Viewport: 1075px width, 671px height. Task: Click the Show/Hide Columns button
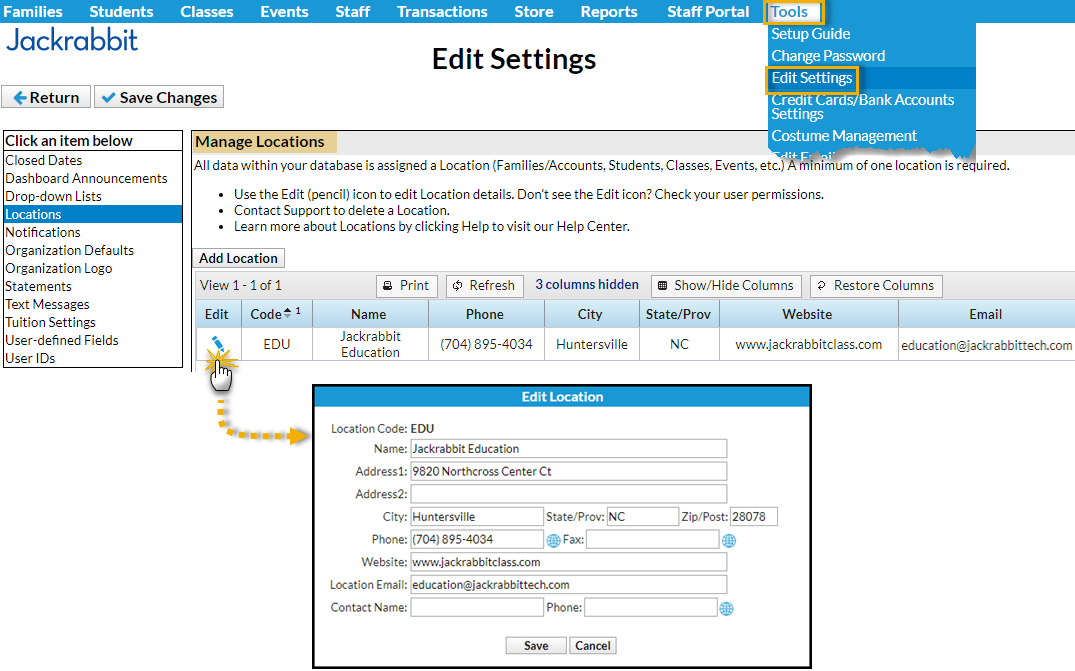point(726,286)
